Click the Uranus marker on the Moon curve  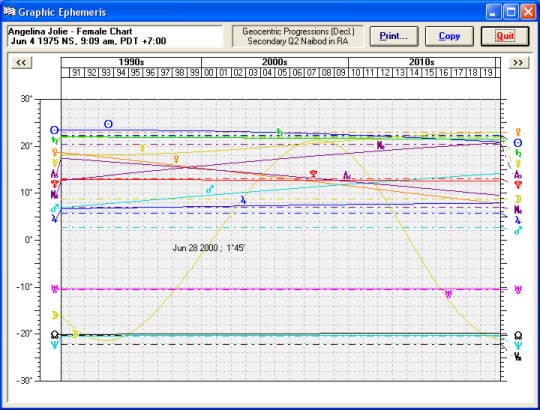(x=448, y=294)
